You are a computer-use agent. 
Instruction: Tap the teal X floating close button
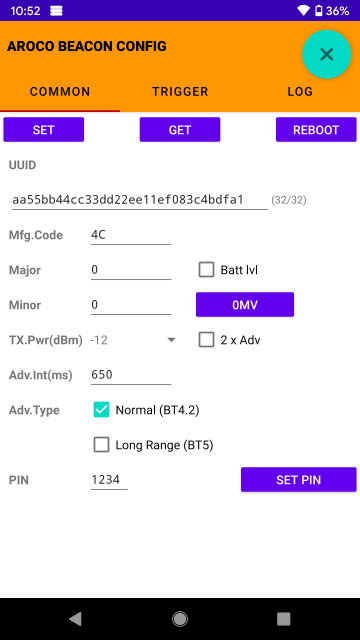tap(327, 54)
